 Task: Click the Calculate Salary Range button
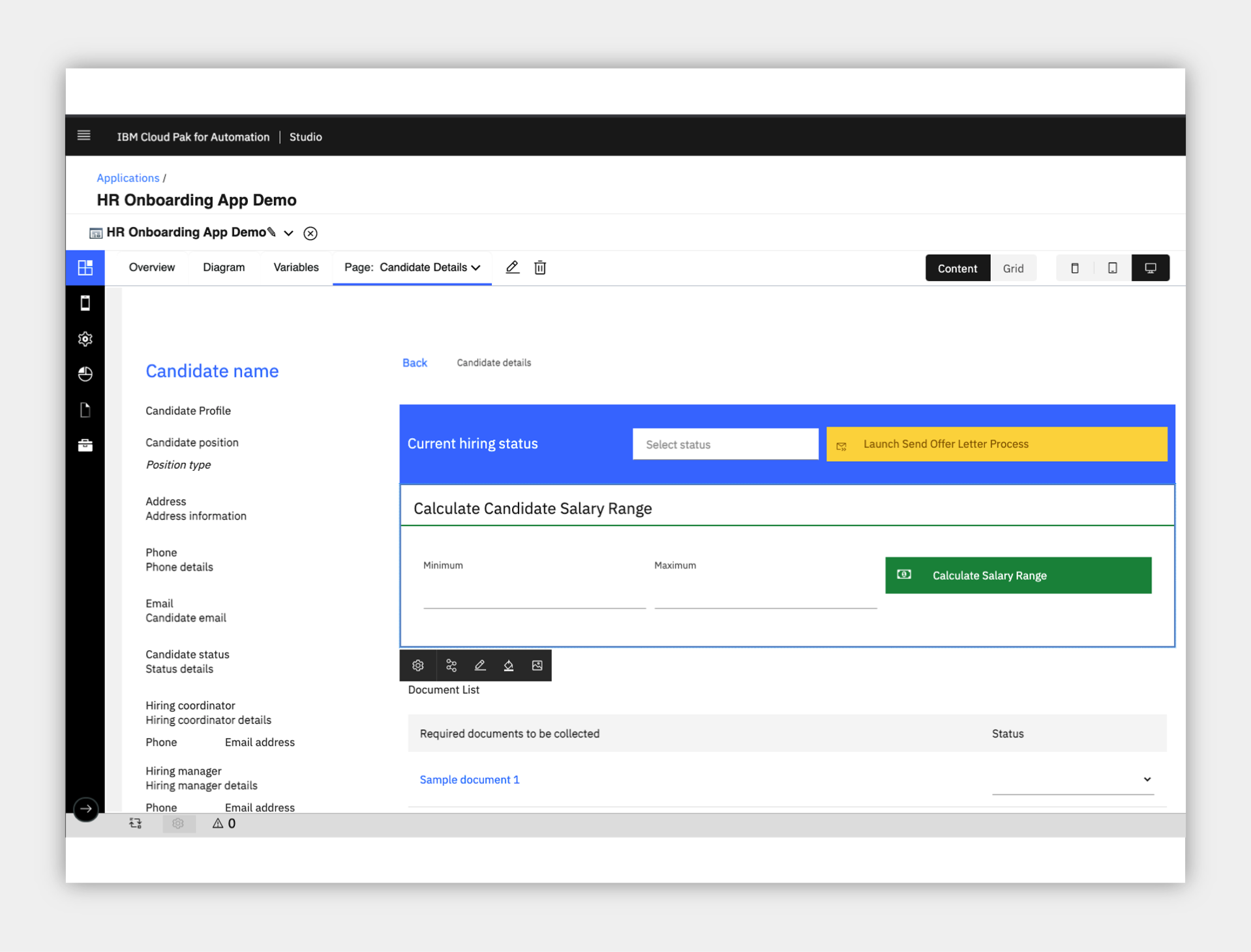(x=1018, y=575)
